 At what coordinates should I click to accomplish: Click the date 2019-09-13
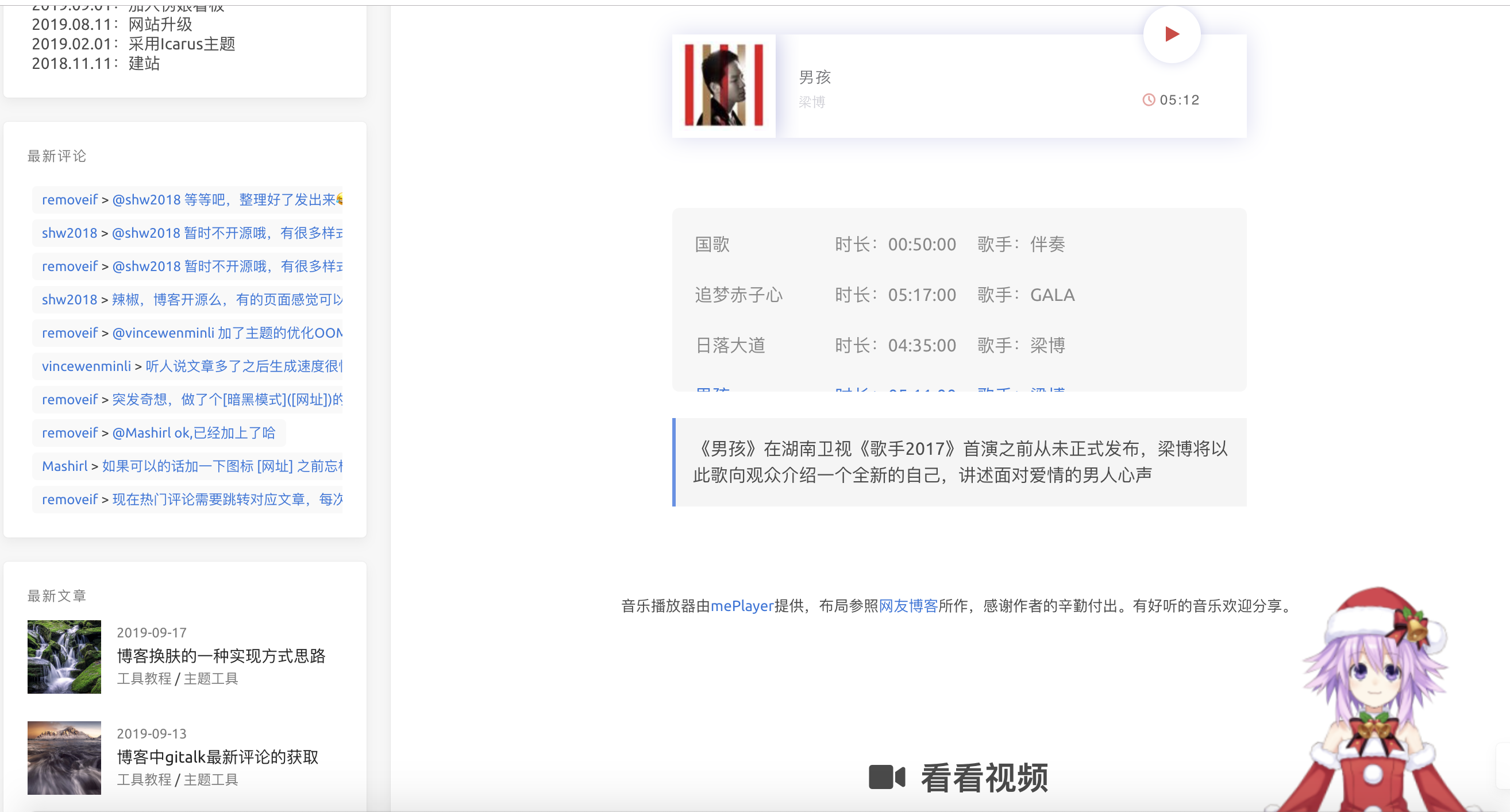tap(151, 733)
